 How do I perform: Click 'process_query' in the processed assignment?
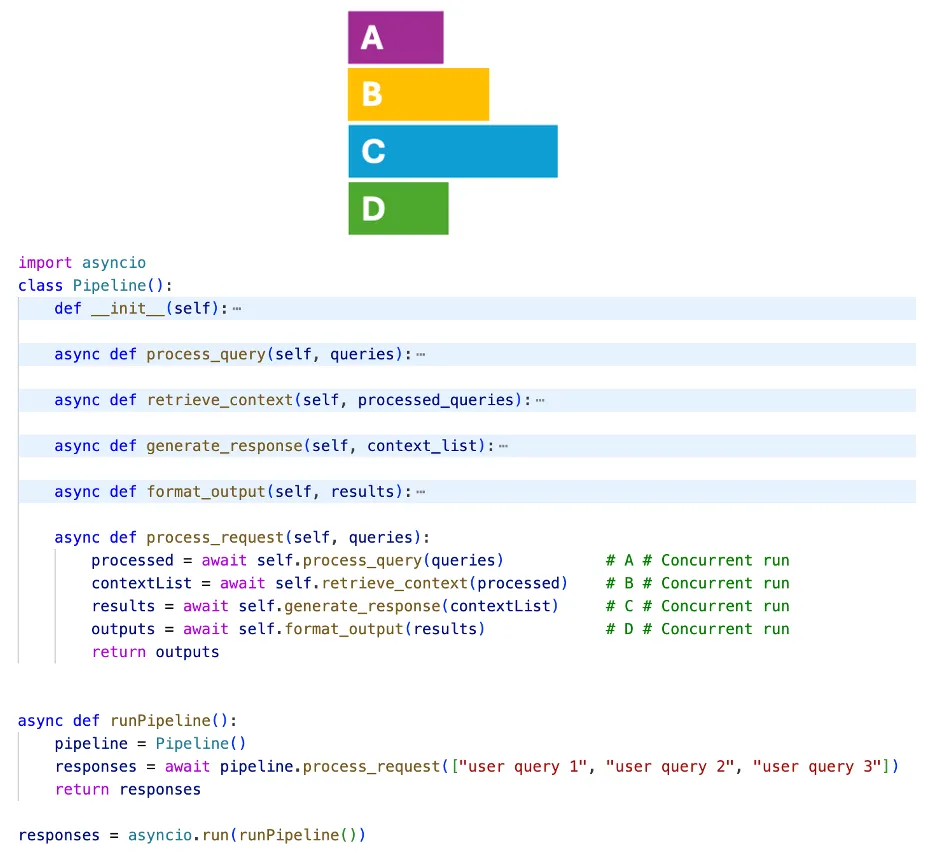(x=362, y=561)
